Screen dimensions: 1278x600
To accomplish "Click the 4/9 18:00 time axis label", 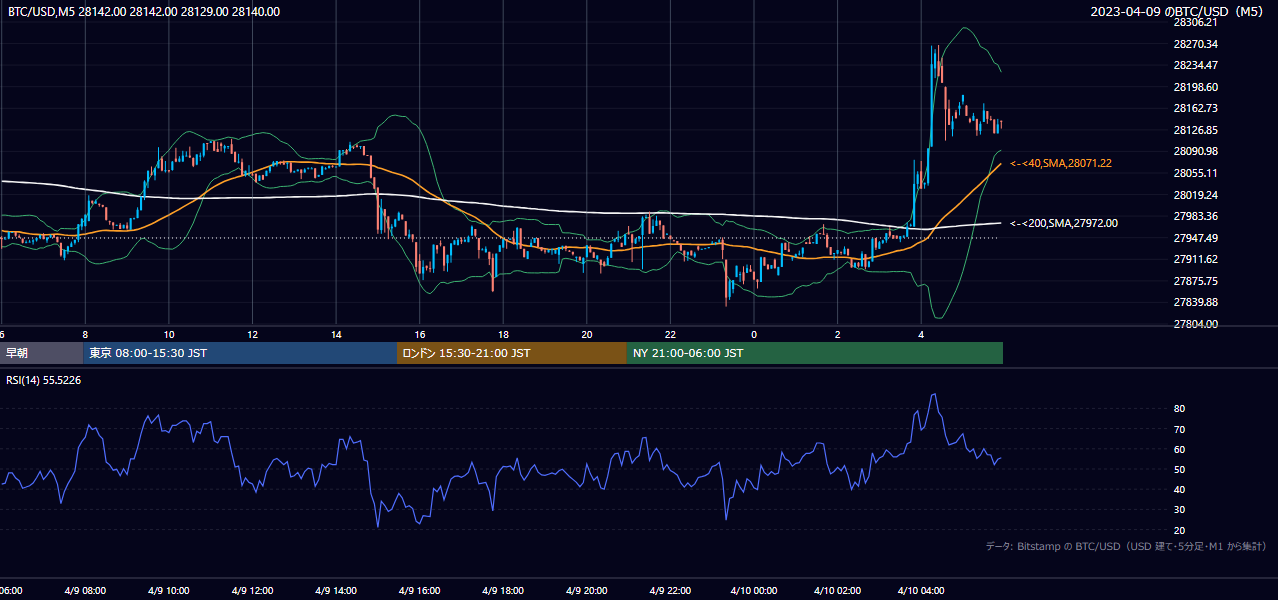I will coord(503,591).
